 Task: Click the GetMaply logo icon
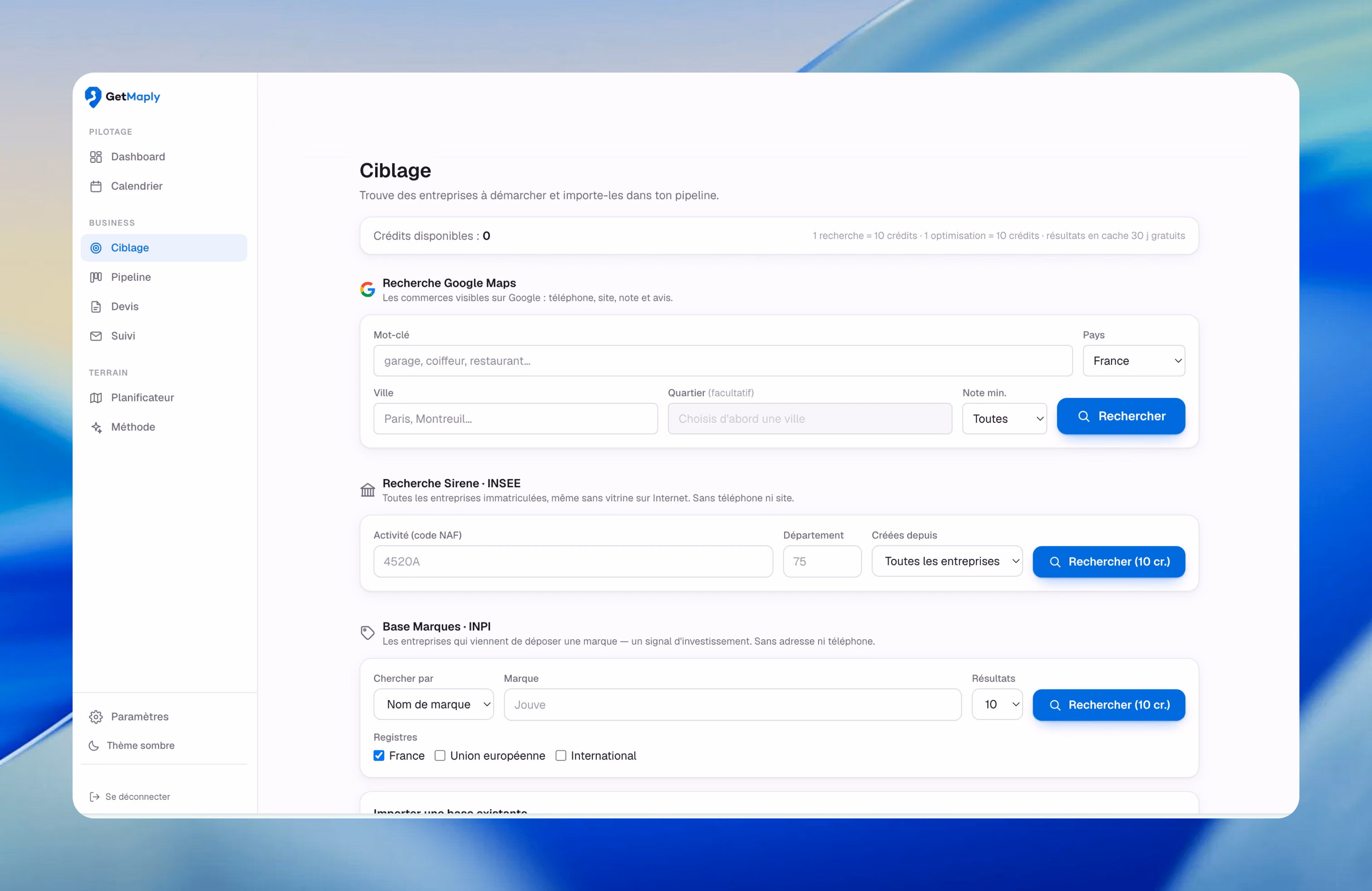point(93,97)
